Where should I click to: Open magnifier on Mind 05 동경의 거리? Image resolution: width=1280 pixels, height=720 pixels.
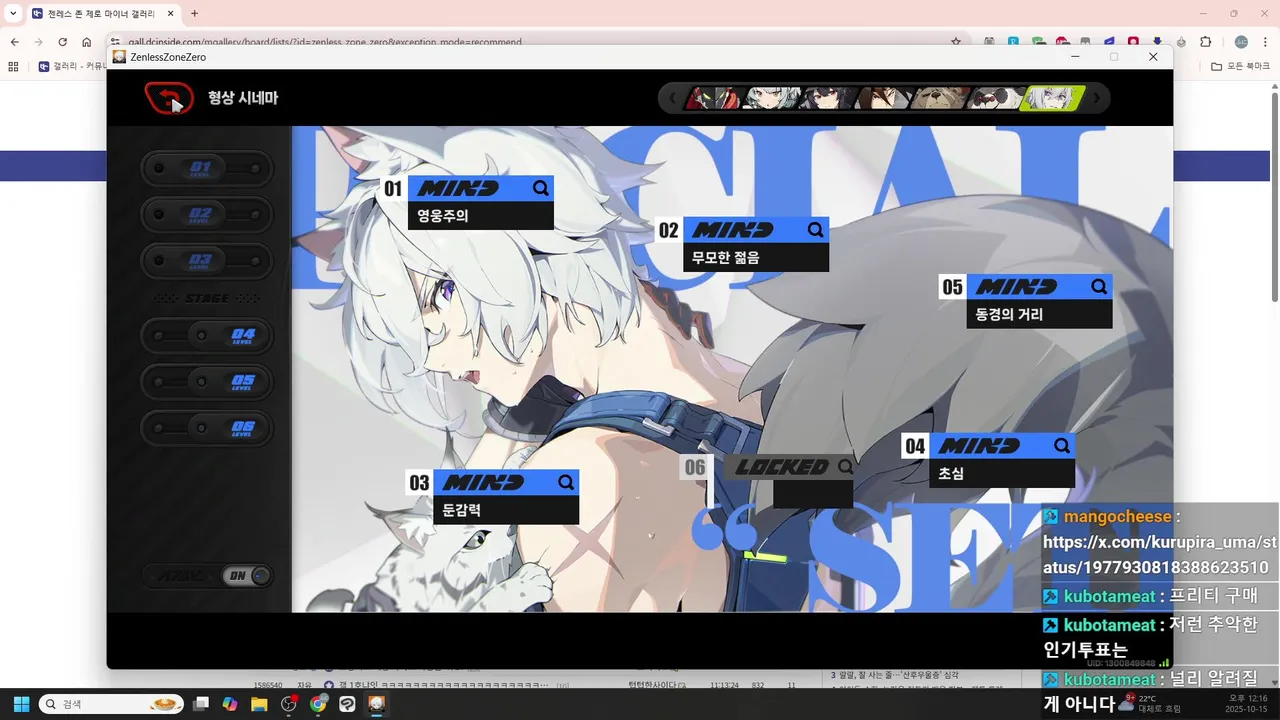(x=1099, y=287)
